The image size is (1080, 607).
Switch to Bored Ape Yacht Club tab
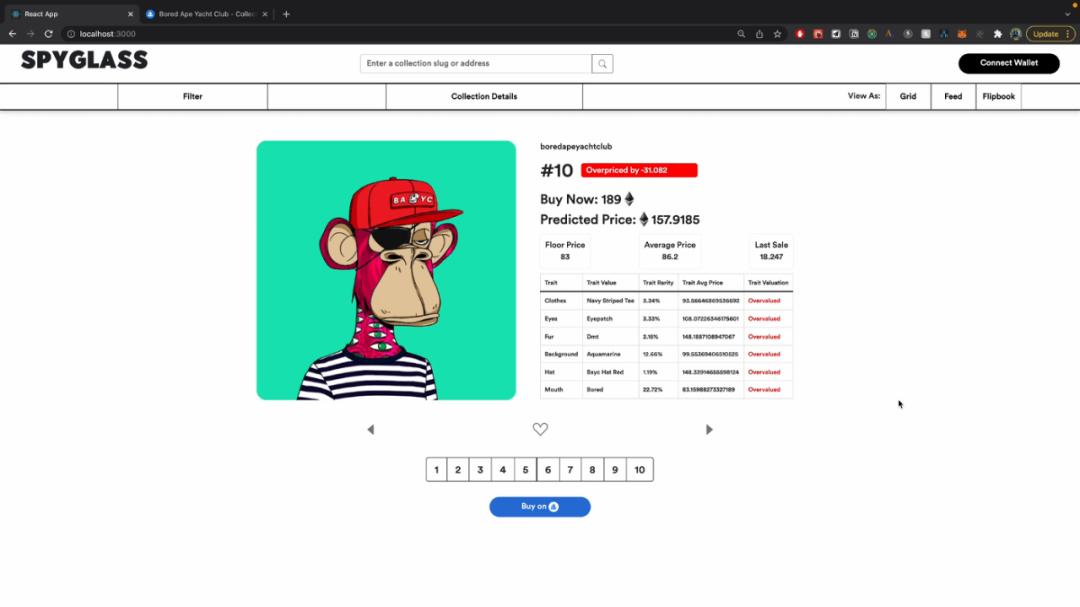pyautogui.click(x=205, y=14)
